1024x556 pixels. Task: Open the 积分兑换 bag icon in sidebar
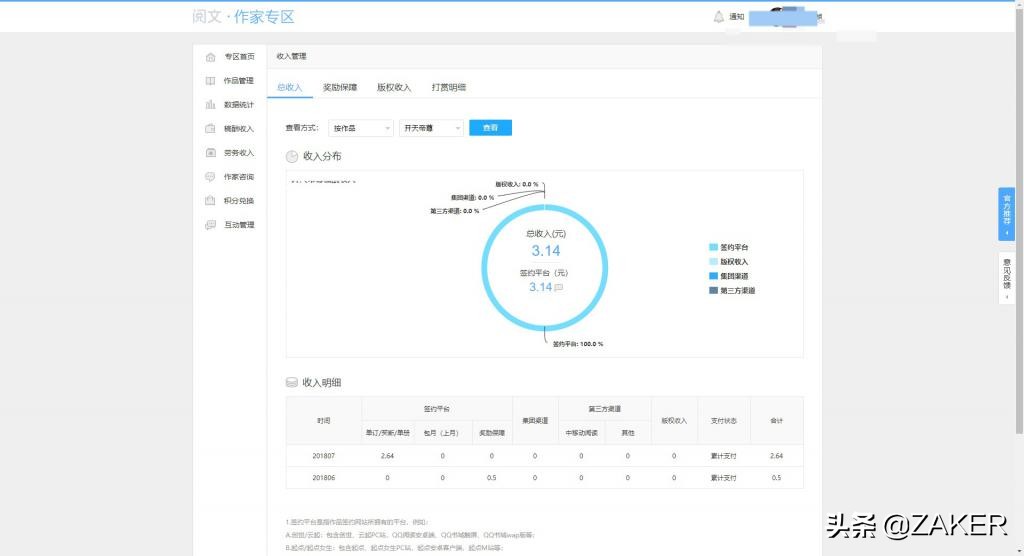pos(210,201)
